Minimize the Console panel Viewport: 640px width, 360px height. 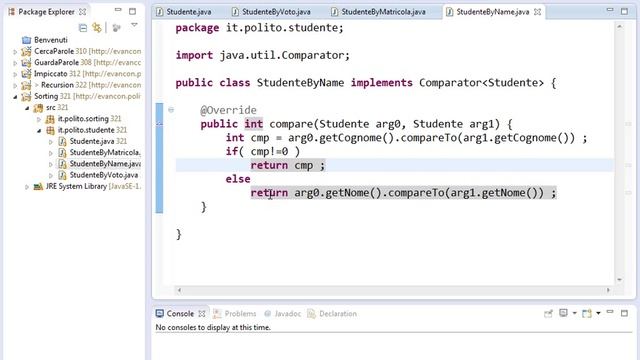click(610, 312)
